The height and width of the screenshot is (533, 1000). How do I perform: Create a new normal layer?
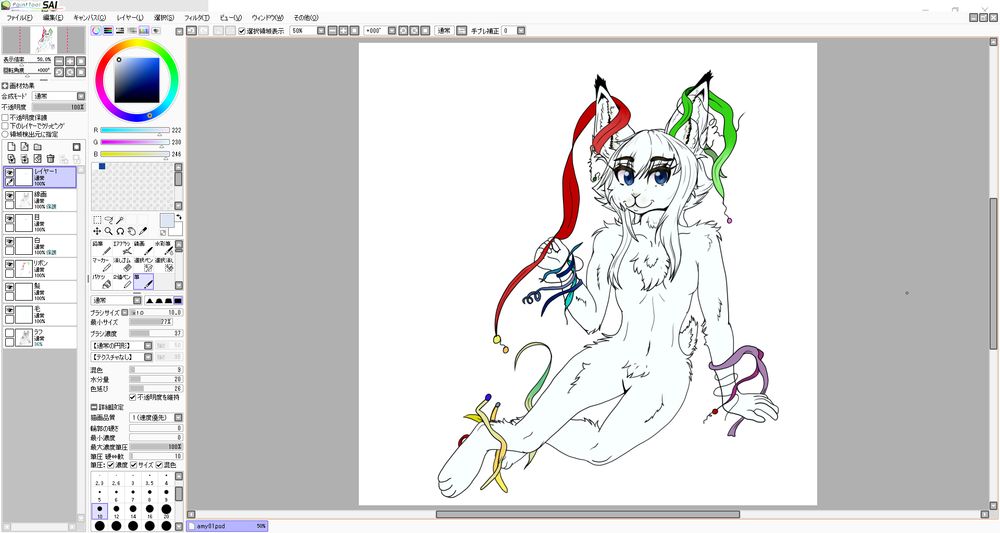pyautogui.click(x=11, y=147)
